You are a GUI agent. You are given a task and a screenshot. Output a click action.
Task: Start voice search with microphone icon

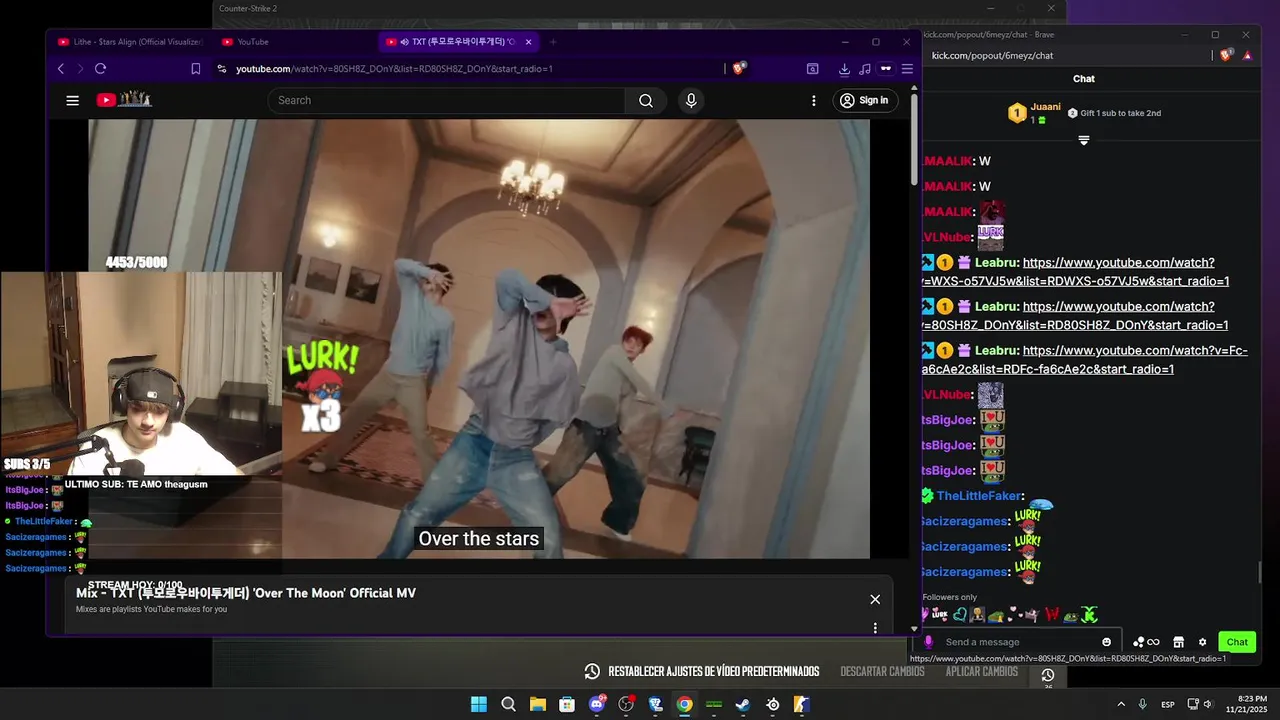[691, 100]
